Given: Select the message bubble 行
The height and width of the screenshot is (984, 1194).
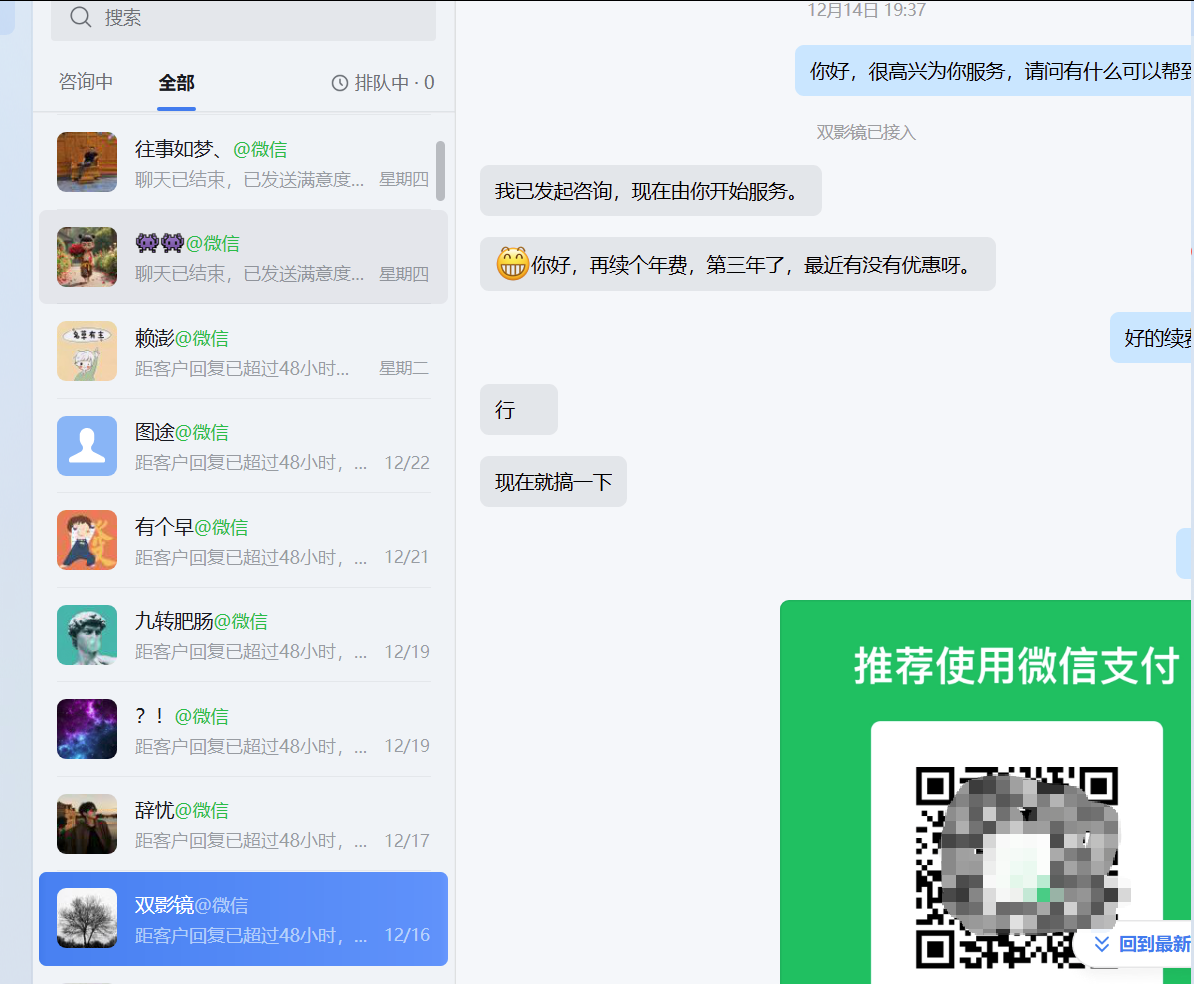Looking at the screenshot, I should [518, 410].
